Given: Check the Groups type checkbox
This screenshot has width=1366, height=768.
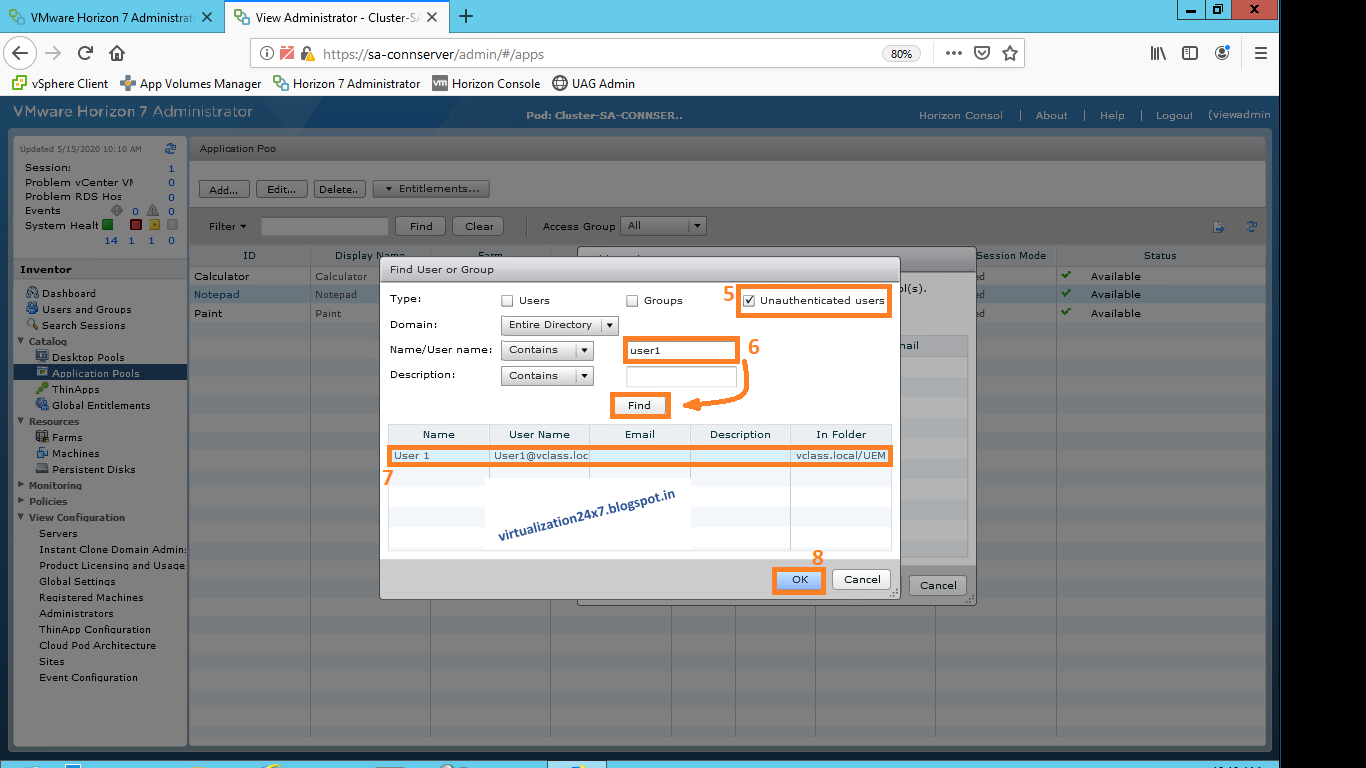Looking at the screenshot, I should [x=632, y=300].
